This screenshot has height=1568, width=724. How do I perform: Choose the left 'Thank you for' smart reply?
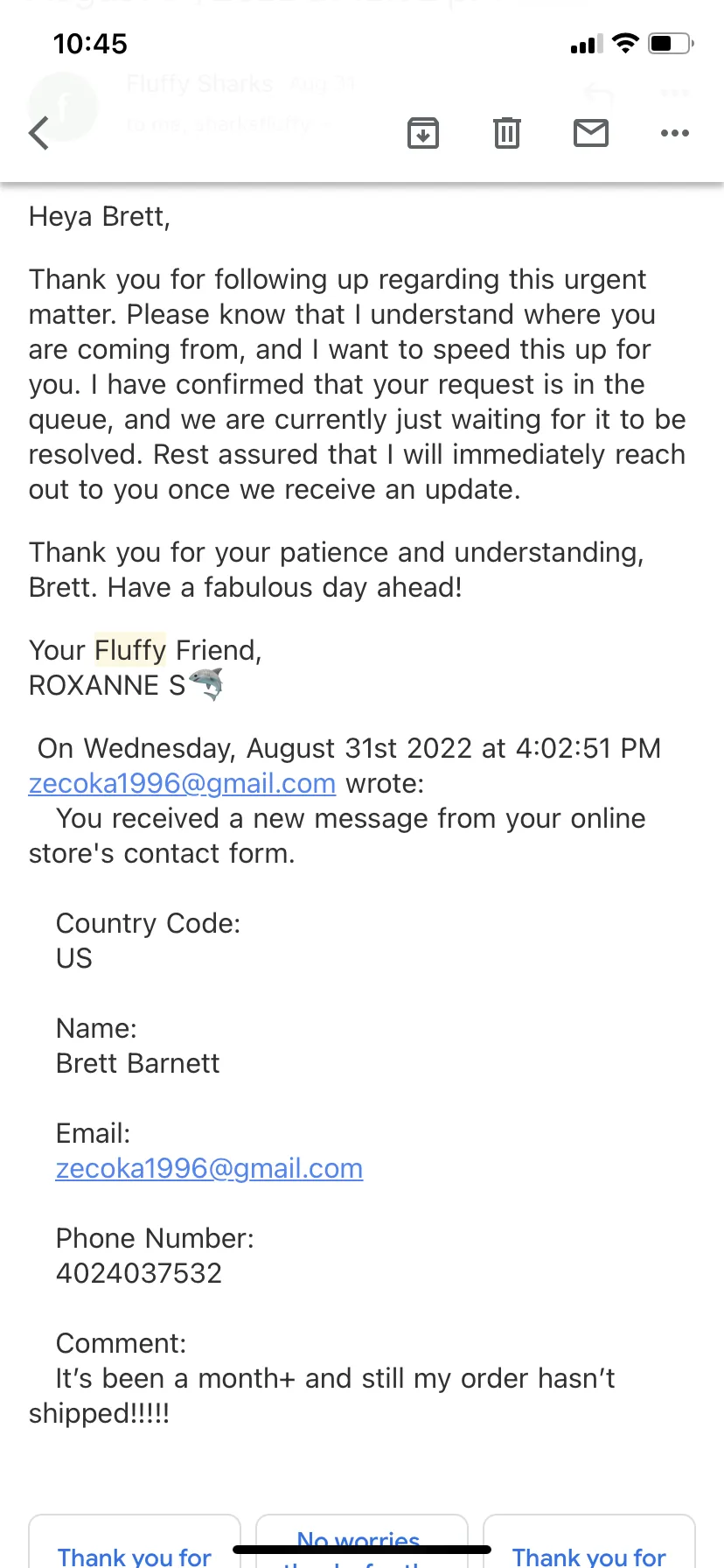point(135,1542)
